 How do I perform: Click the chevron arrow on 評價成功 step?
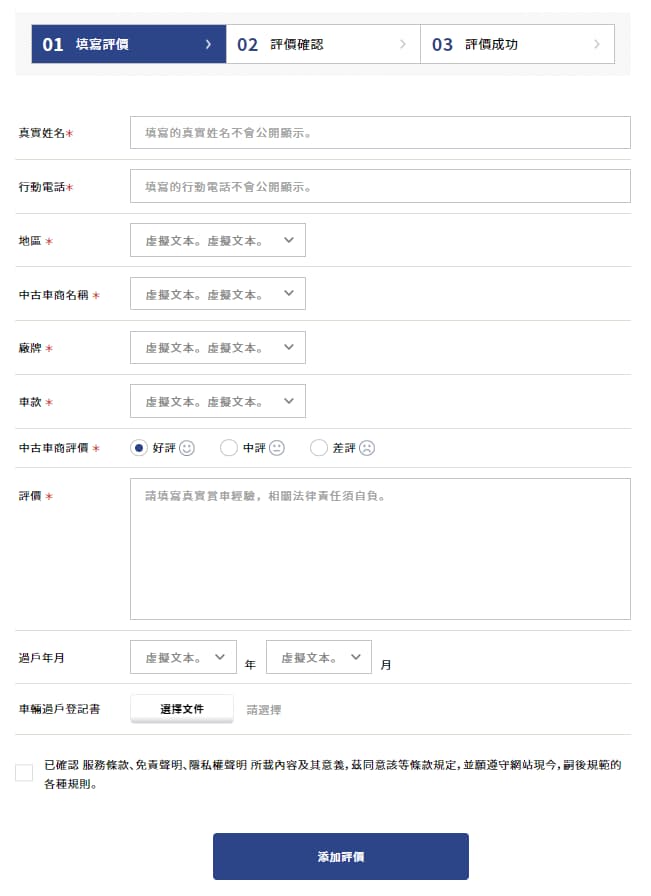[x=597, y=44]
